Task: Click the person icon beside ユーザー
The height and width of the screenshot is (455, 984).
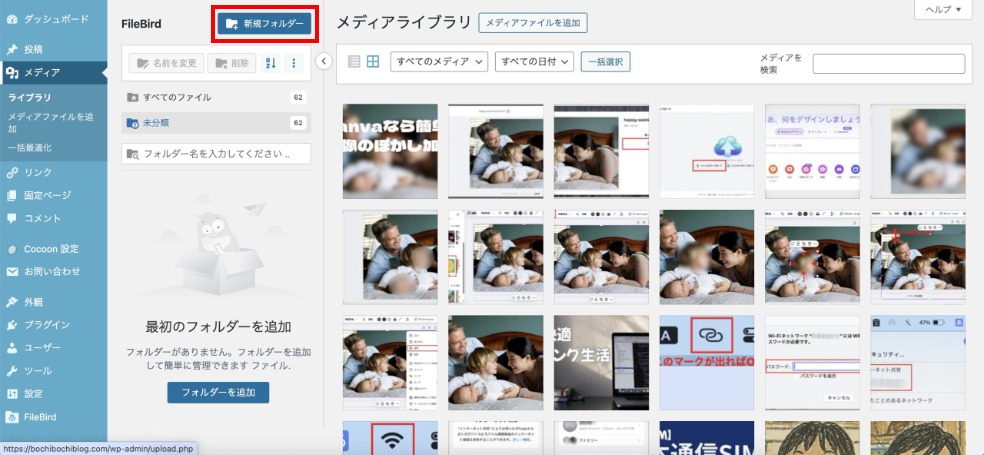Action: (12, 348)
